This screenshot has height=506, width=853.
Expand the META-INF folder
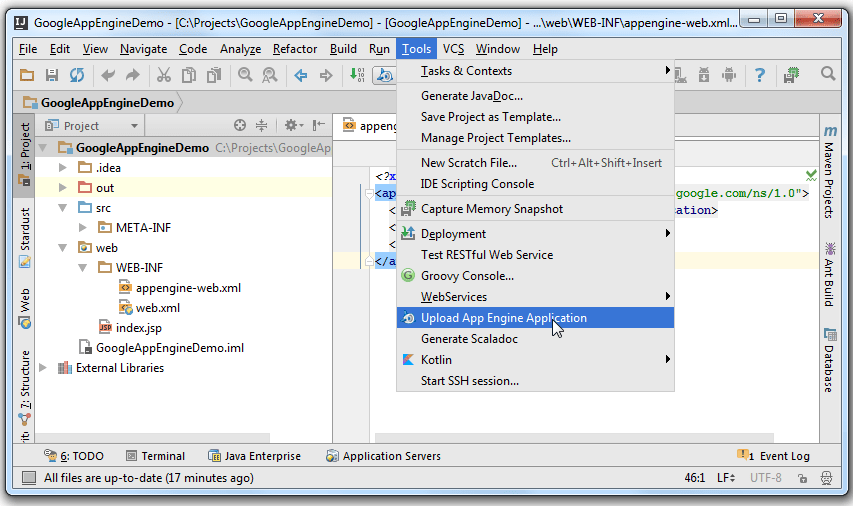(83, 227)
